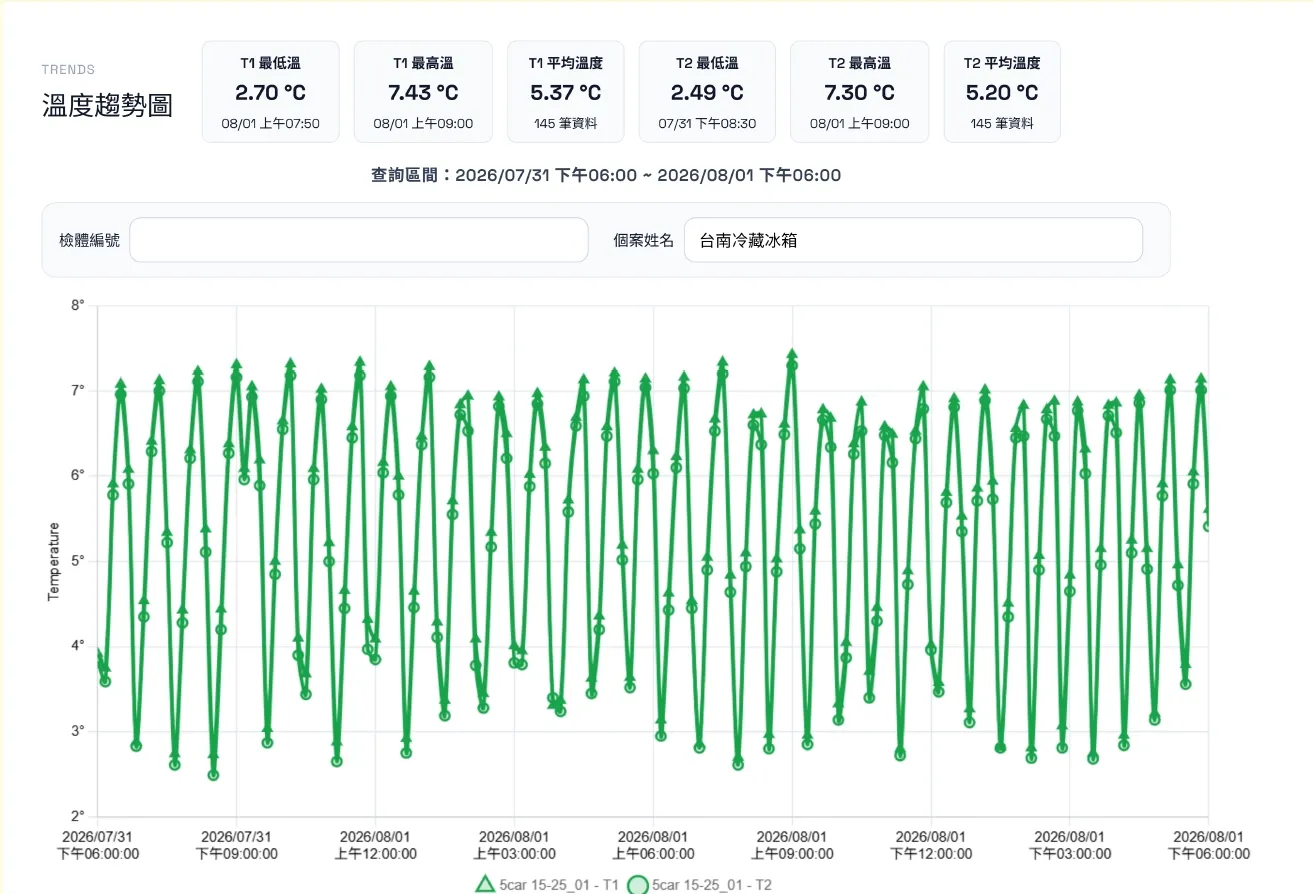This screenshot has width=1313, height=894.
Task: Focus the 檢體編號 input field
Action: click(359, 240)
